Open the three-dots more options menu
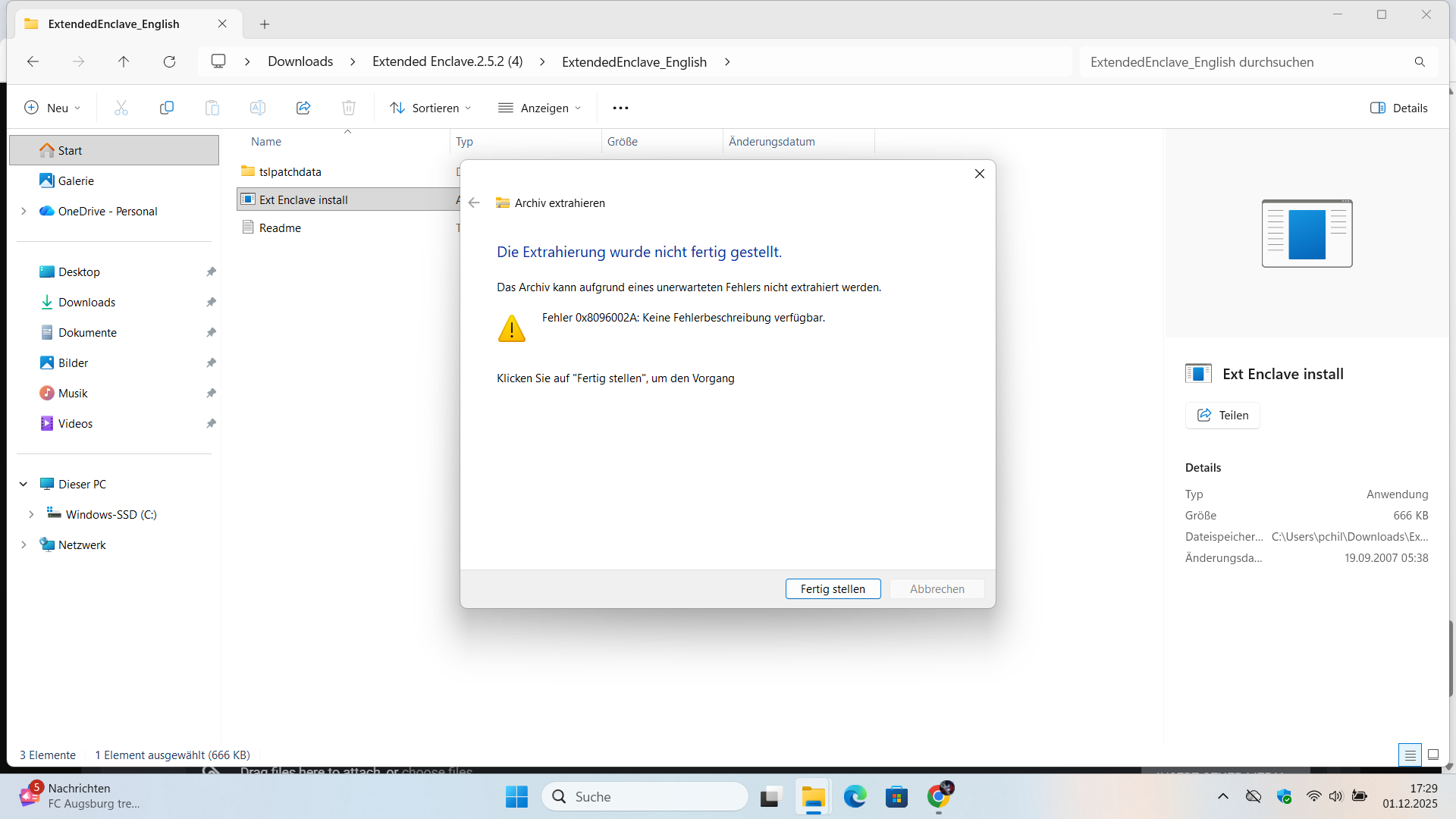 point(620,108)
